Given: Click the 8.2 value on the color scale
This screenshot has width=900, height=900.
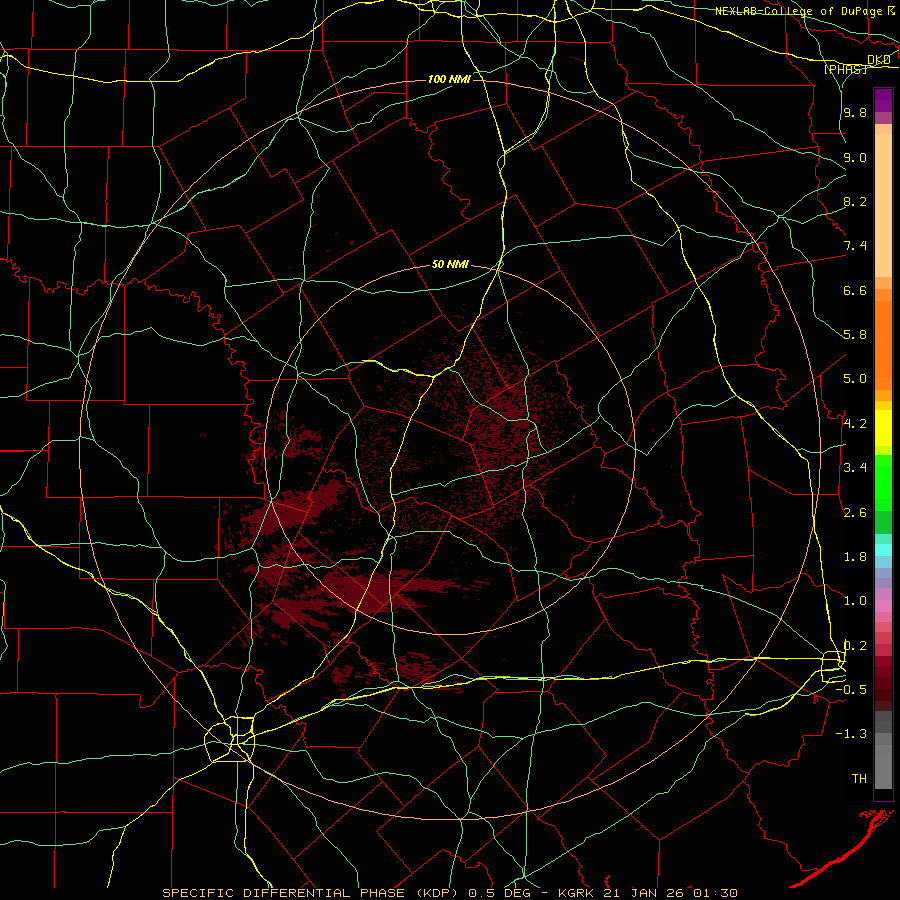Looking at the screenshot, I should point(855,201).
